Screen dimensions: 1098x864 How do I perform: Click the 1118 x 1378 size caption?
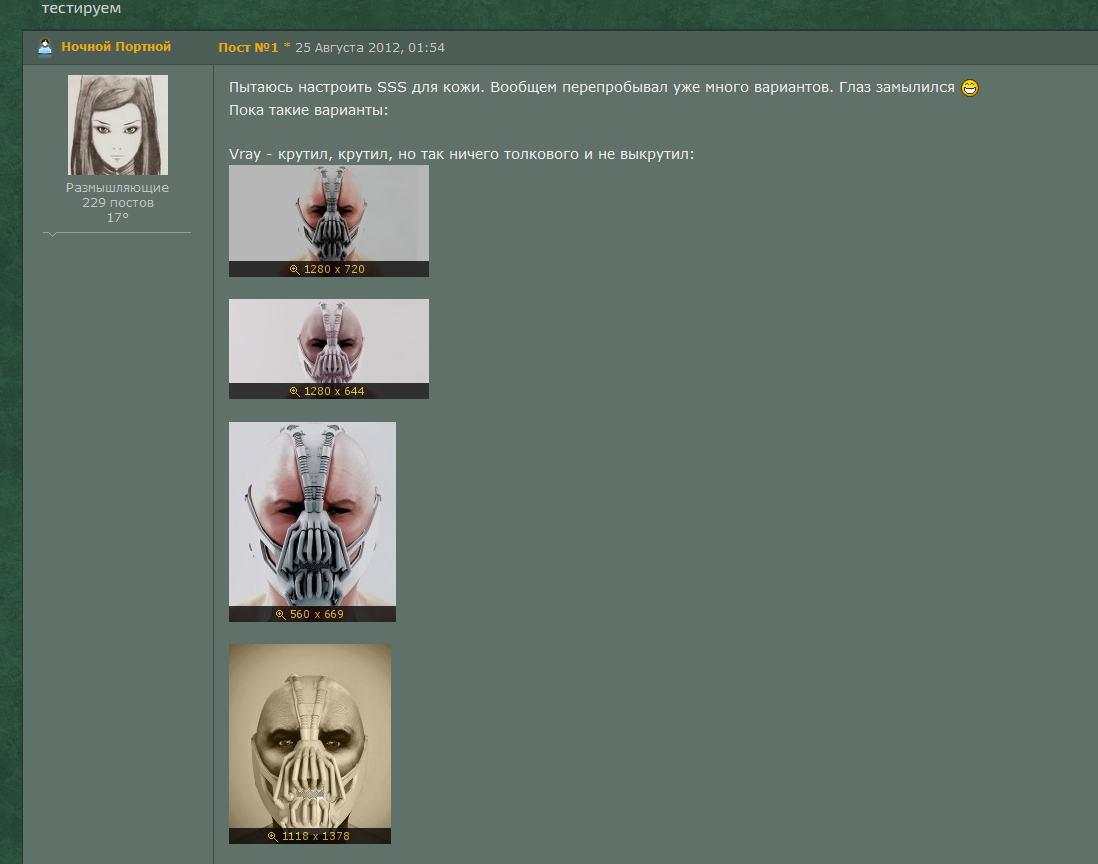click(x=315, y=836)
